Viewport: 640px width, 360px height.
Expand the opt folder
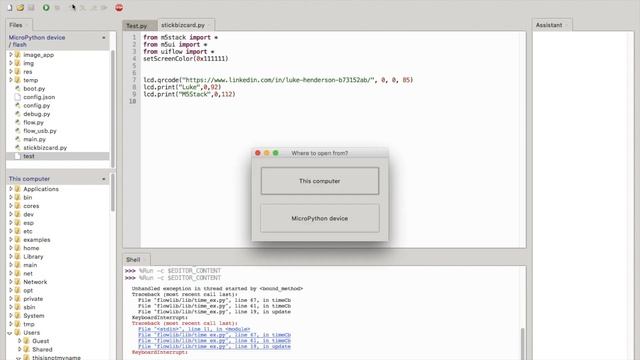coord(11,290)
